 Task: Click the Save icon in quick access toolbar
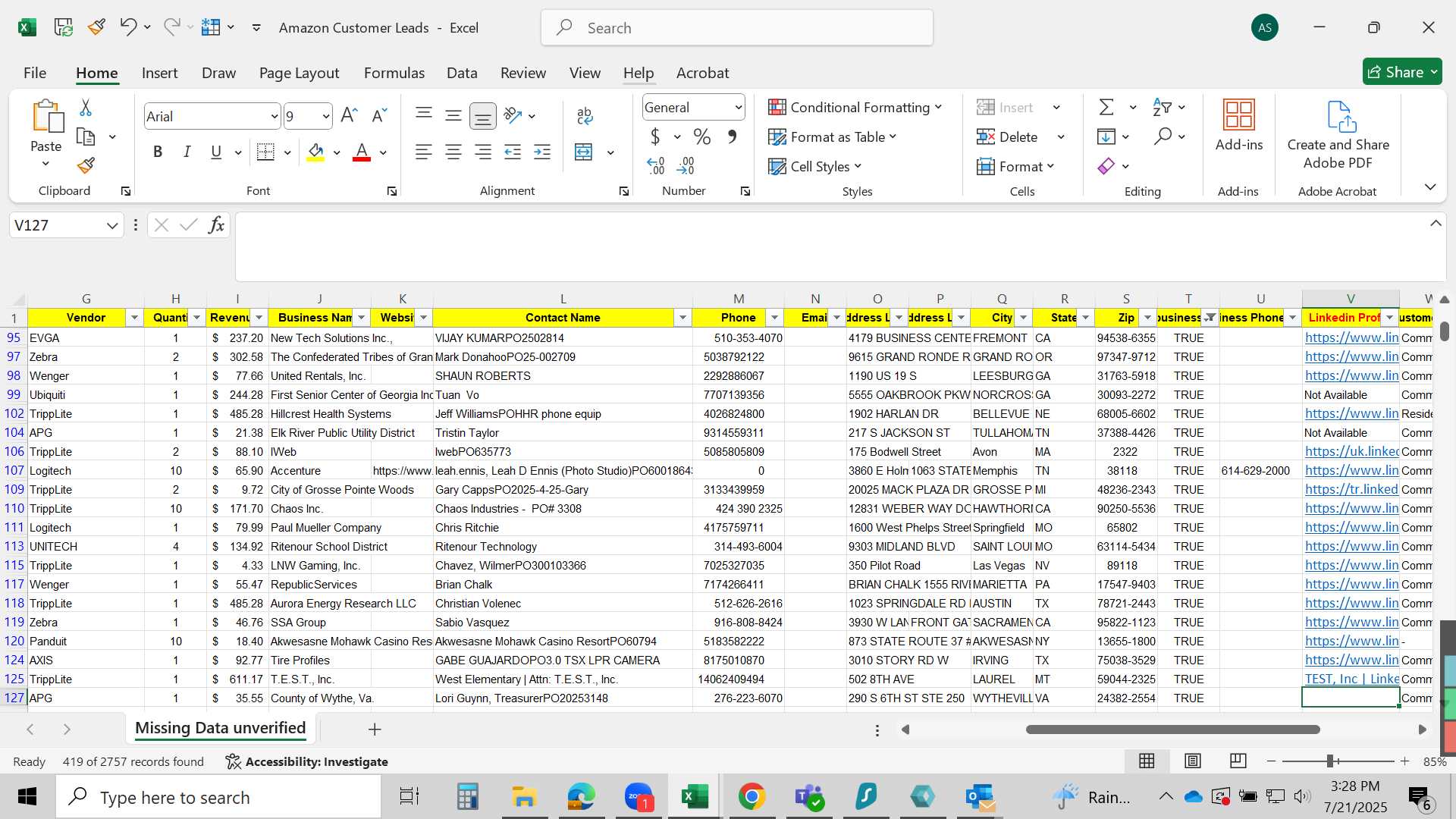63,27
